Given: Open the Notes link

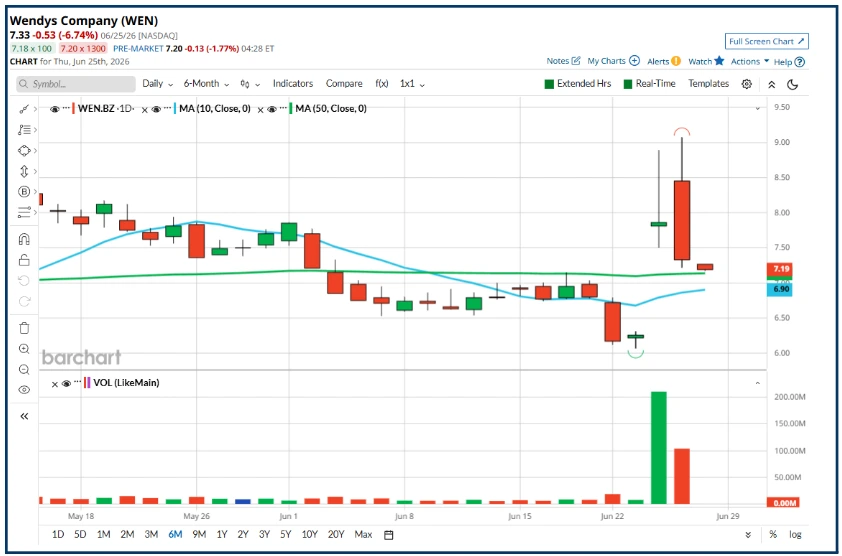Looking at the screenshot, I should (x=558, y=61).
